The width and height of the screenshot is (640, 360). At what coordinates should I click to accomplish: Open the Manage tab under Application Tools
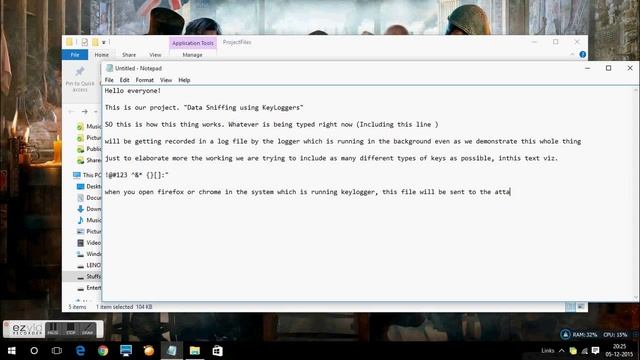[192, 55]
